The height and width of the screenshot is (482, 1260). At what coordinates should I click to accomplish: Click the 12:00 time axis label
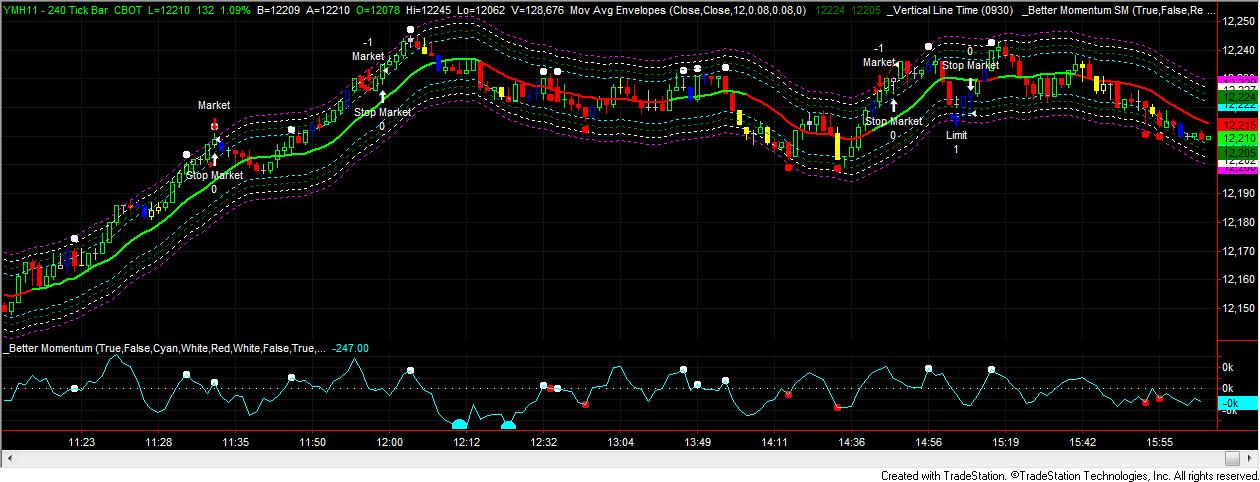coord(389,441)
